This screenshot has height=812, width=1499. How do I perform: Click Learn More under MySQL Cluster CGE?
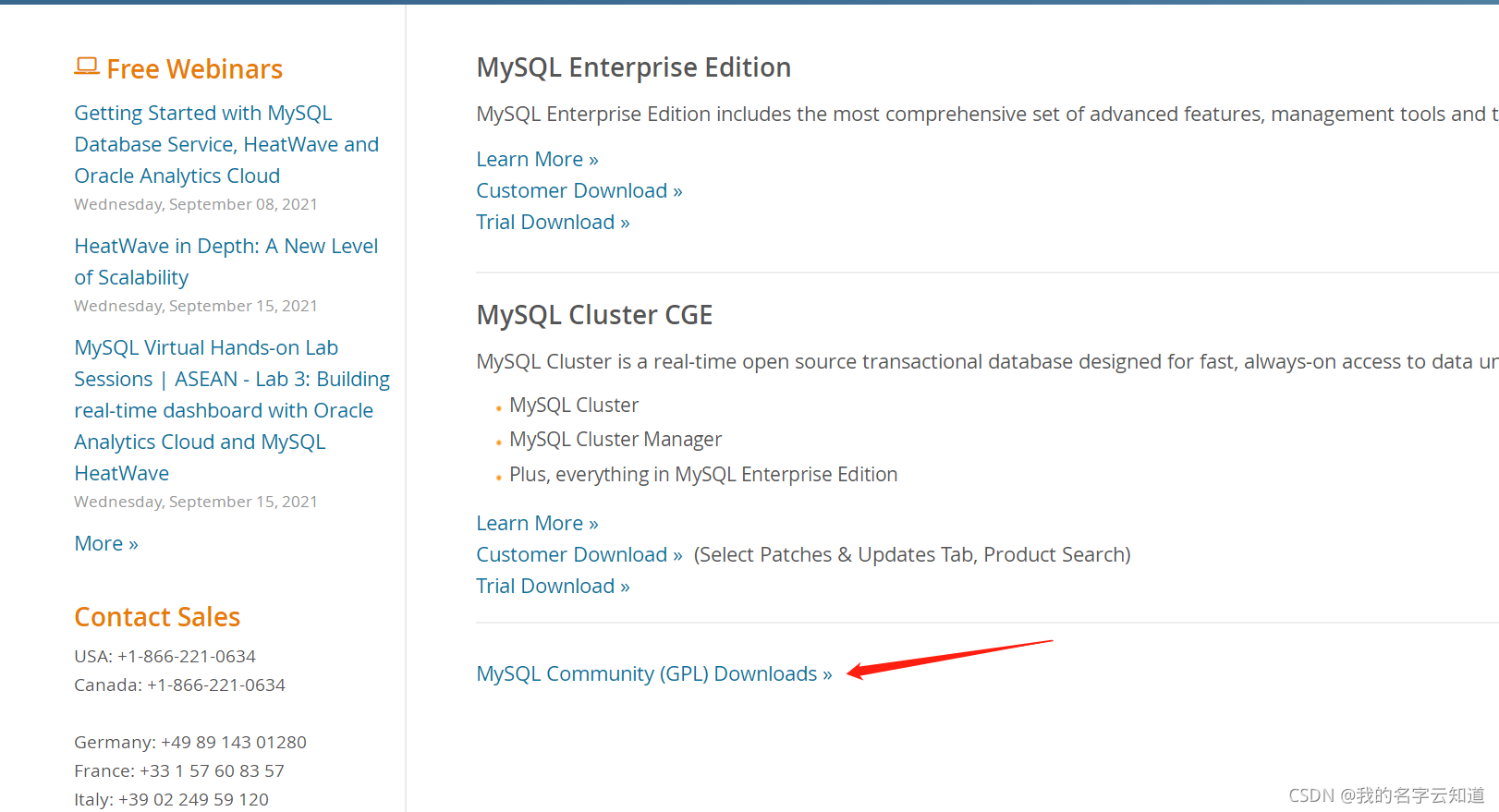(537, 523)
